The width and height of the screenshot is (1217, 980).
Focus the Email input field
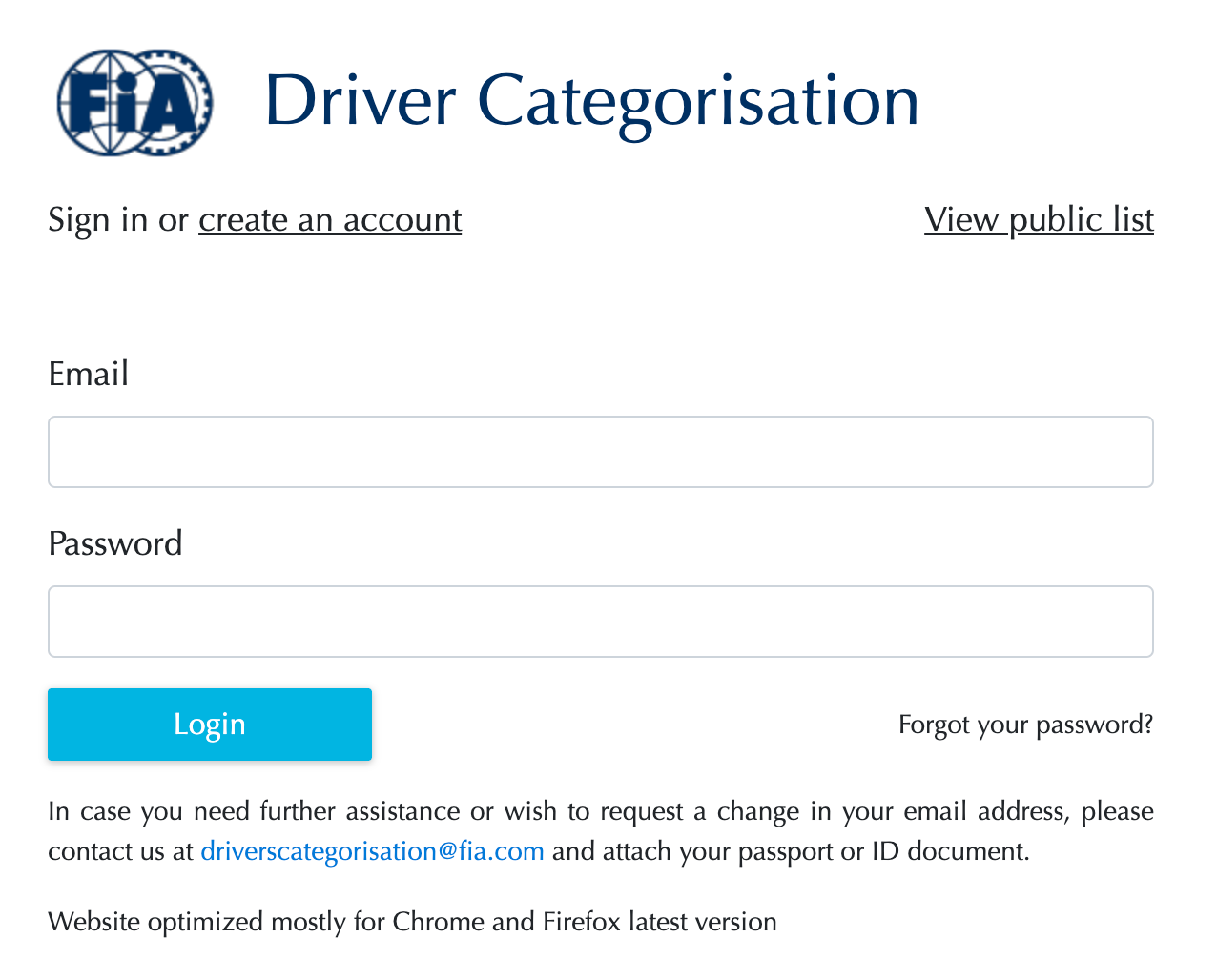(601, 452)
